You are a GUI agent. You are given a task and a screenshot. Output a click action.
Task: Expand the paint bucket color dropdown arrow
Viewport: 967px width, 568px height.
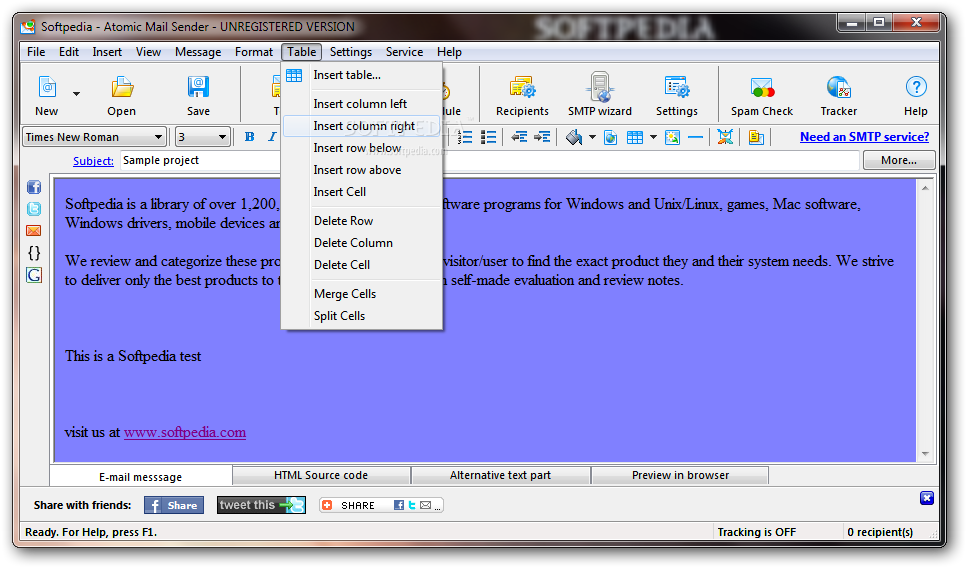[592, 137]
